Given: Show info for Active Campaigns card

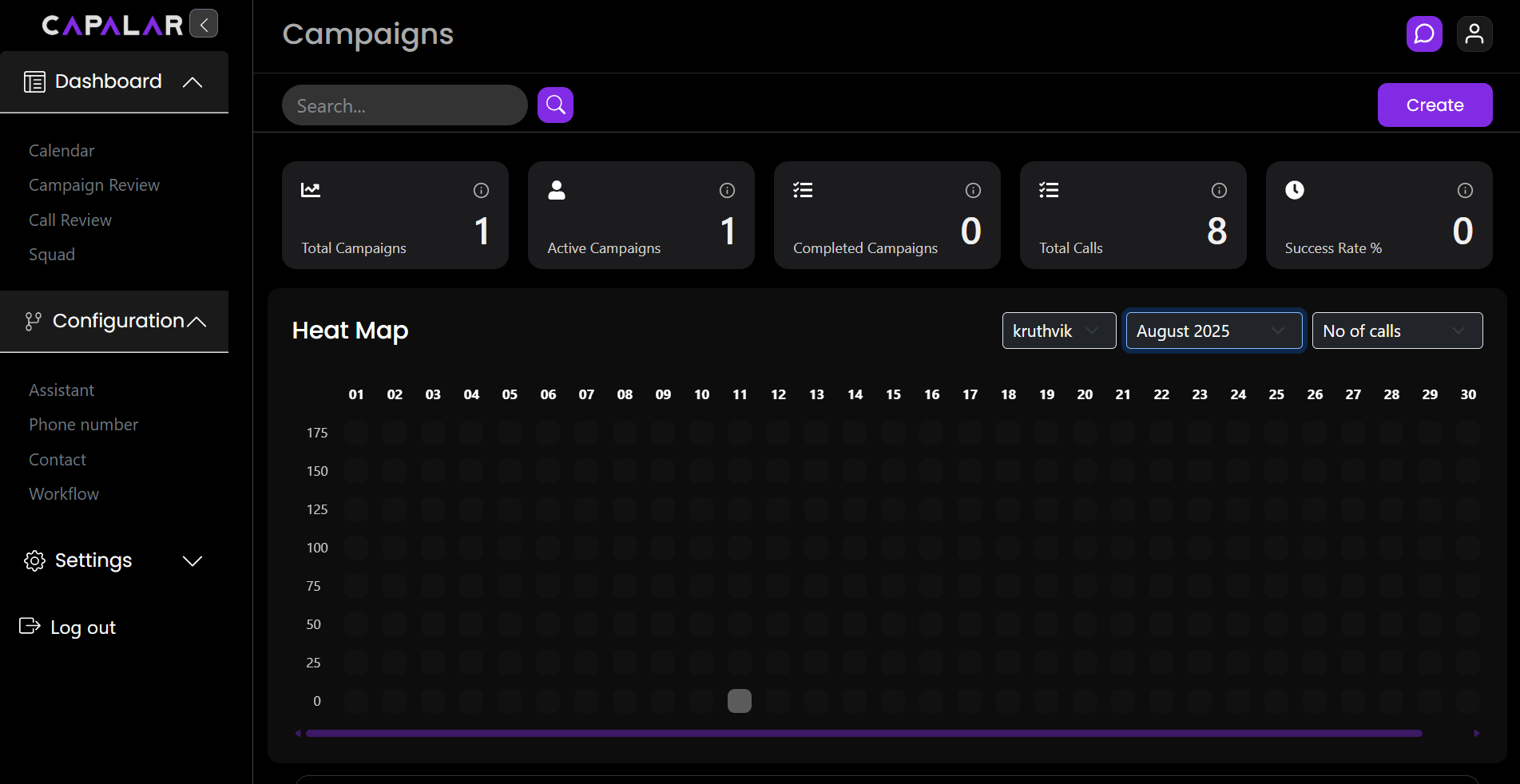Looking at the screenshot, I should (727, 190).
